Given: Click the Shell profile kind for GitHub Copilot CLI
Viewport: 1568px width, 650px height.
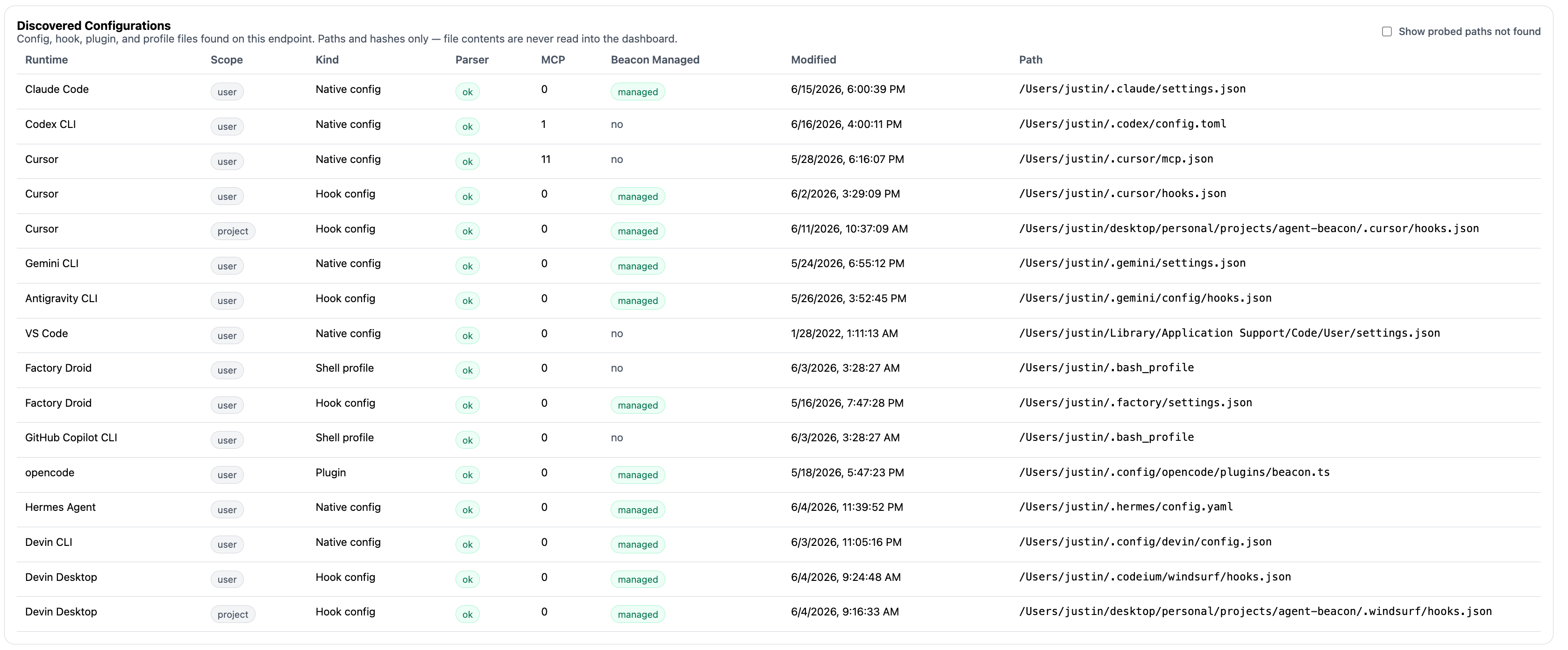Looking at the screenshot, I should point(344,438).
